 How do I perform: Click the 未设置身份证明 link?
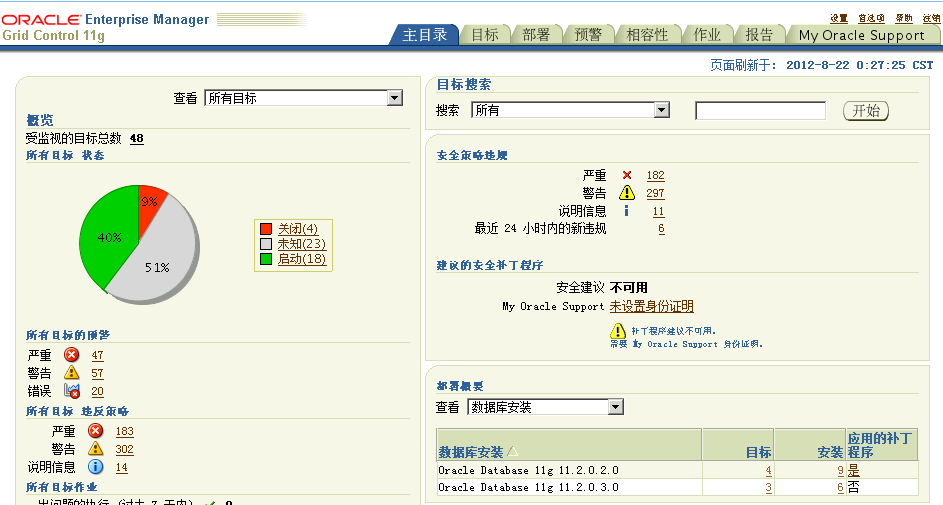point(651,306)
